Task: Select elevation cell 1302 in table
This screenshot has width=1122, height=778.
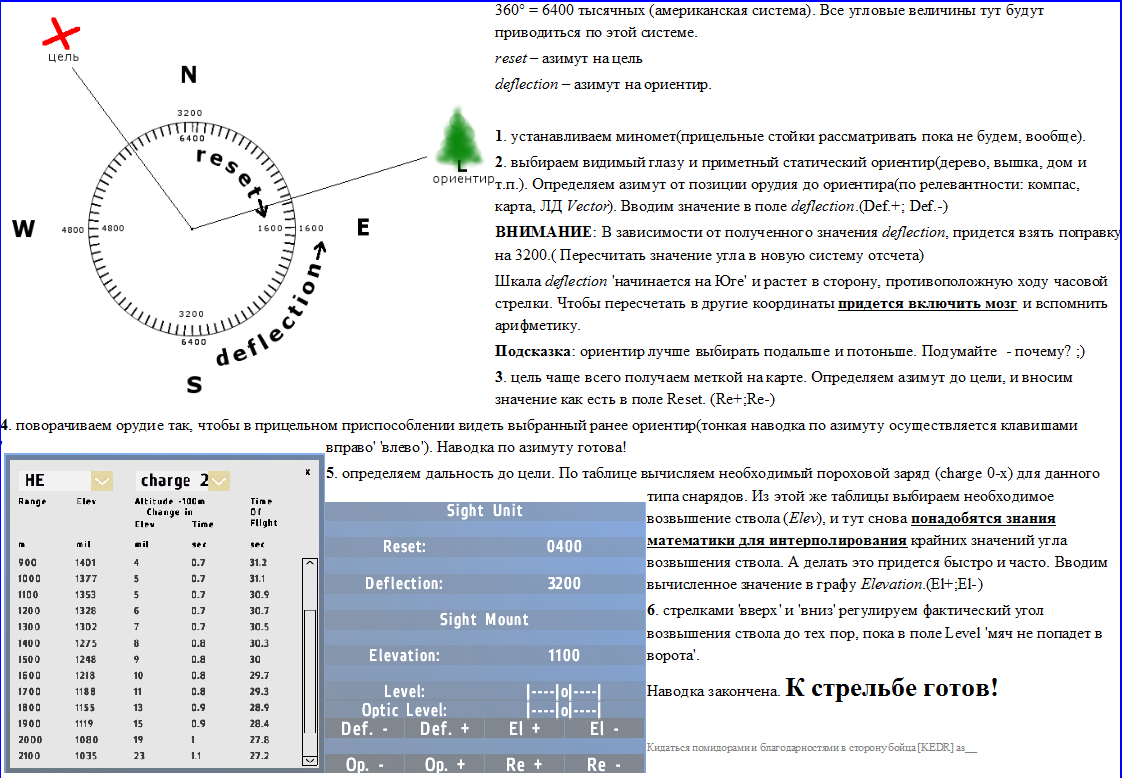Action: pyautogui.click(x=84, y=627)
